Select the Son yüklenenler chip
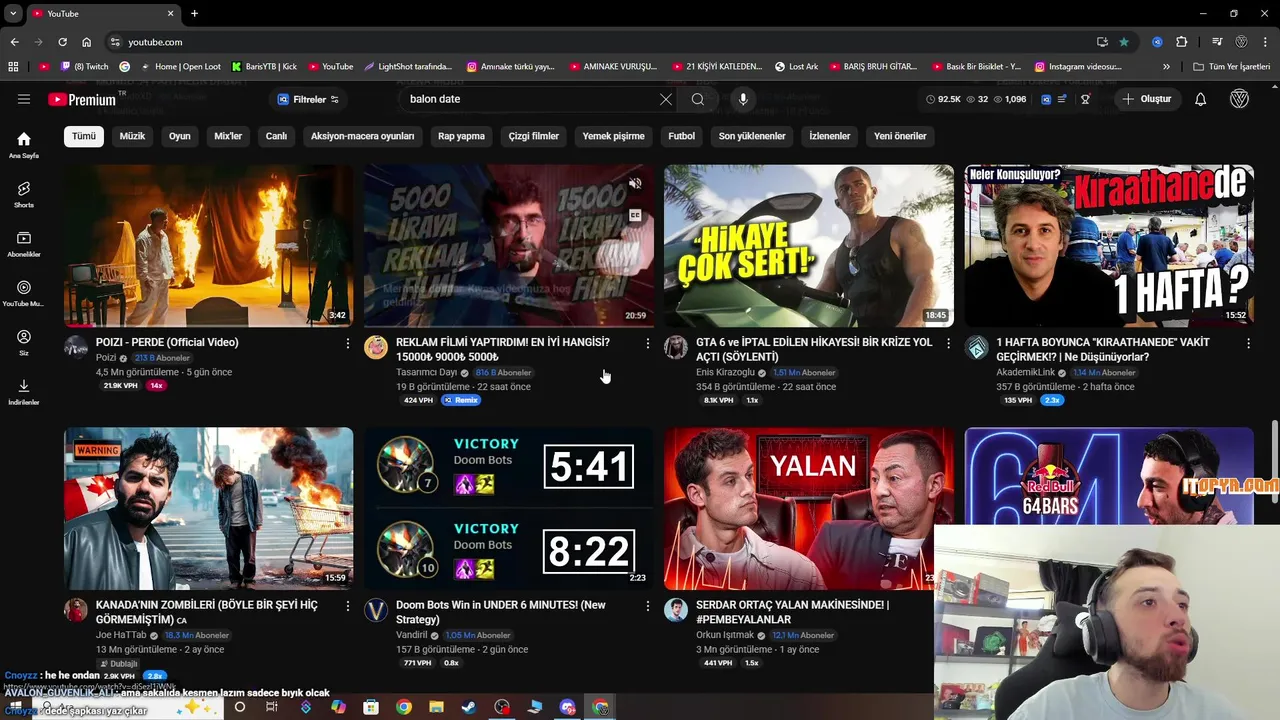The image size is (1280, 720). point(752,136)
